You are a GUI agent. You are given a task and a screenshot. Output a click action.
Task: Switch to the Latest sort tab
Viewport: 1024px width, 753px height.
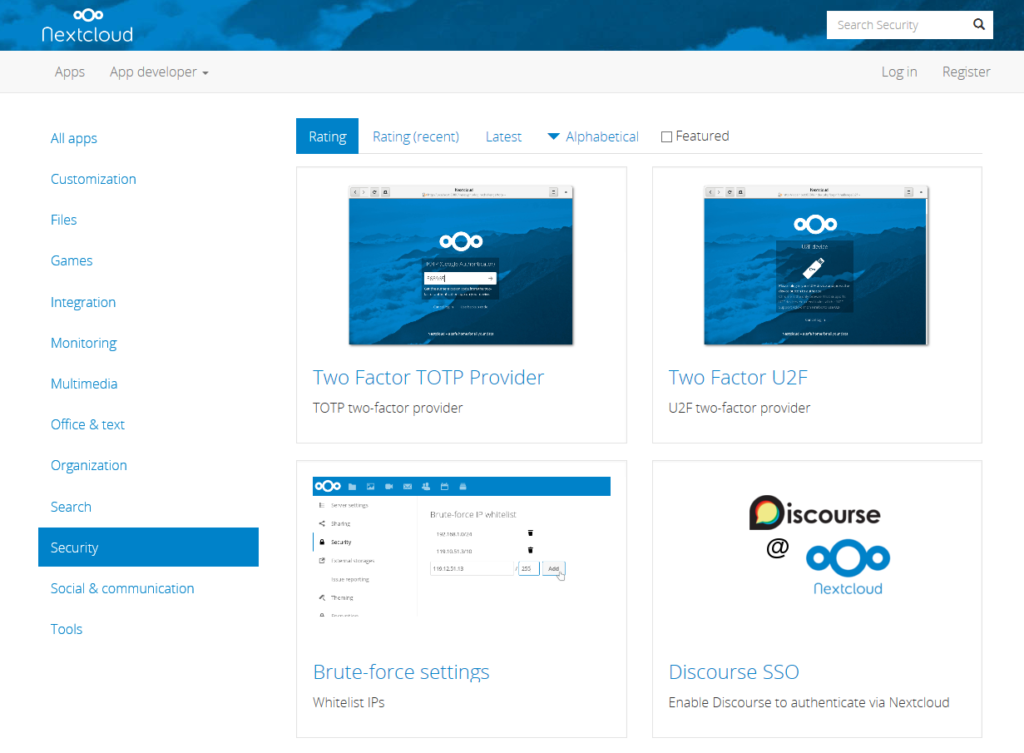(503, 136)
